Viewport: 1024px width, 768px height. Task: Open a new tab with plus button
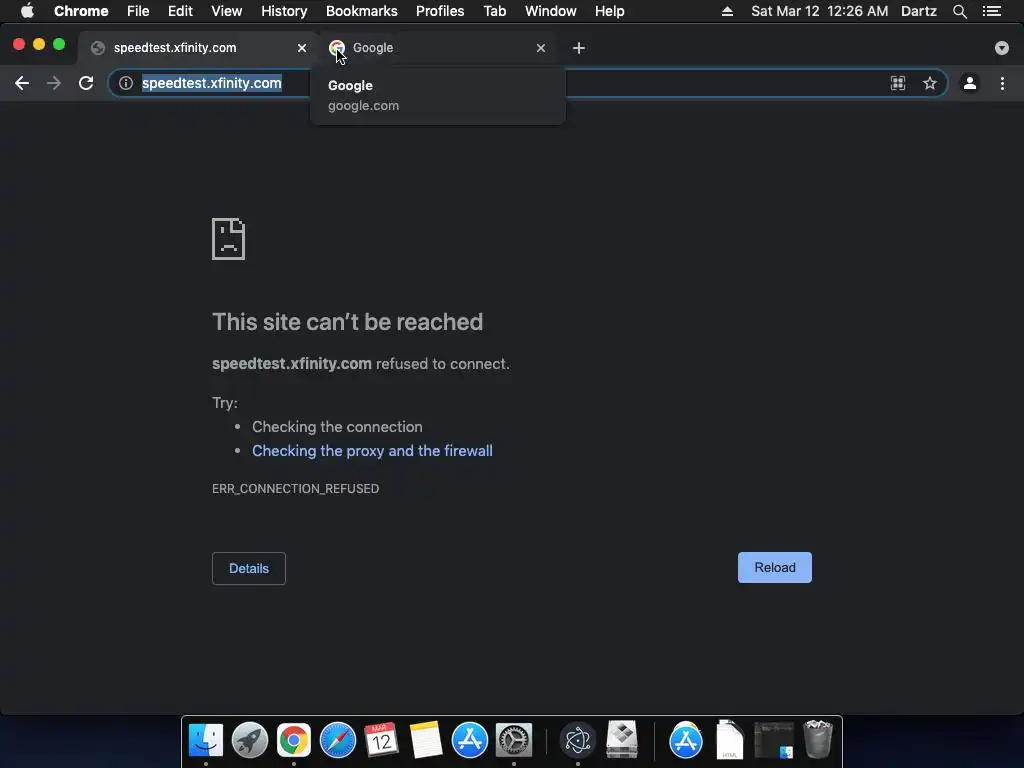click(579, 48)
